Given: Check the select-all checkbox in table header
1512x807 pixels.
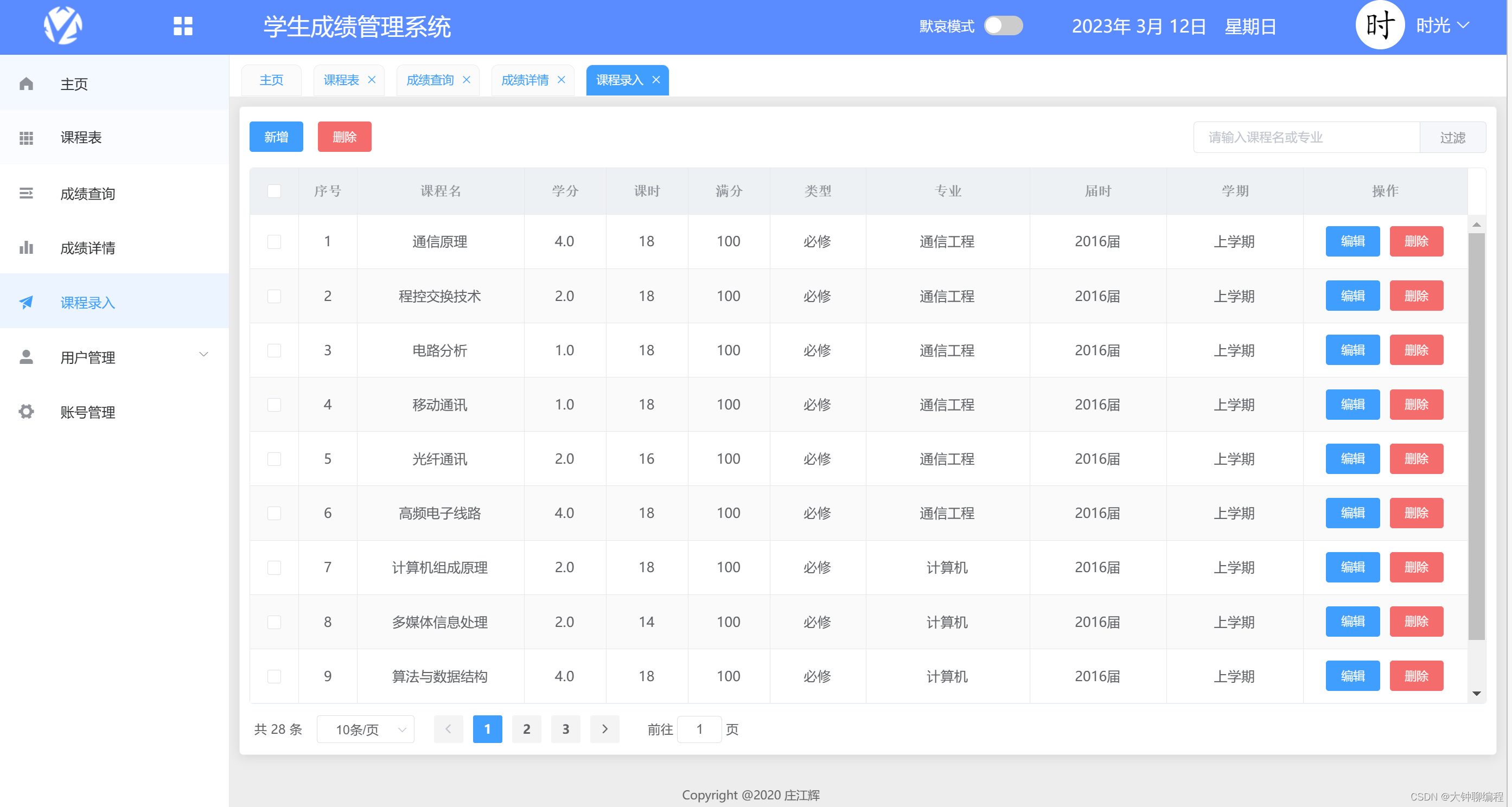Looking at the screenshot, I should pyautogui.click(x=274, y=191).
